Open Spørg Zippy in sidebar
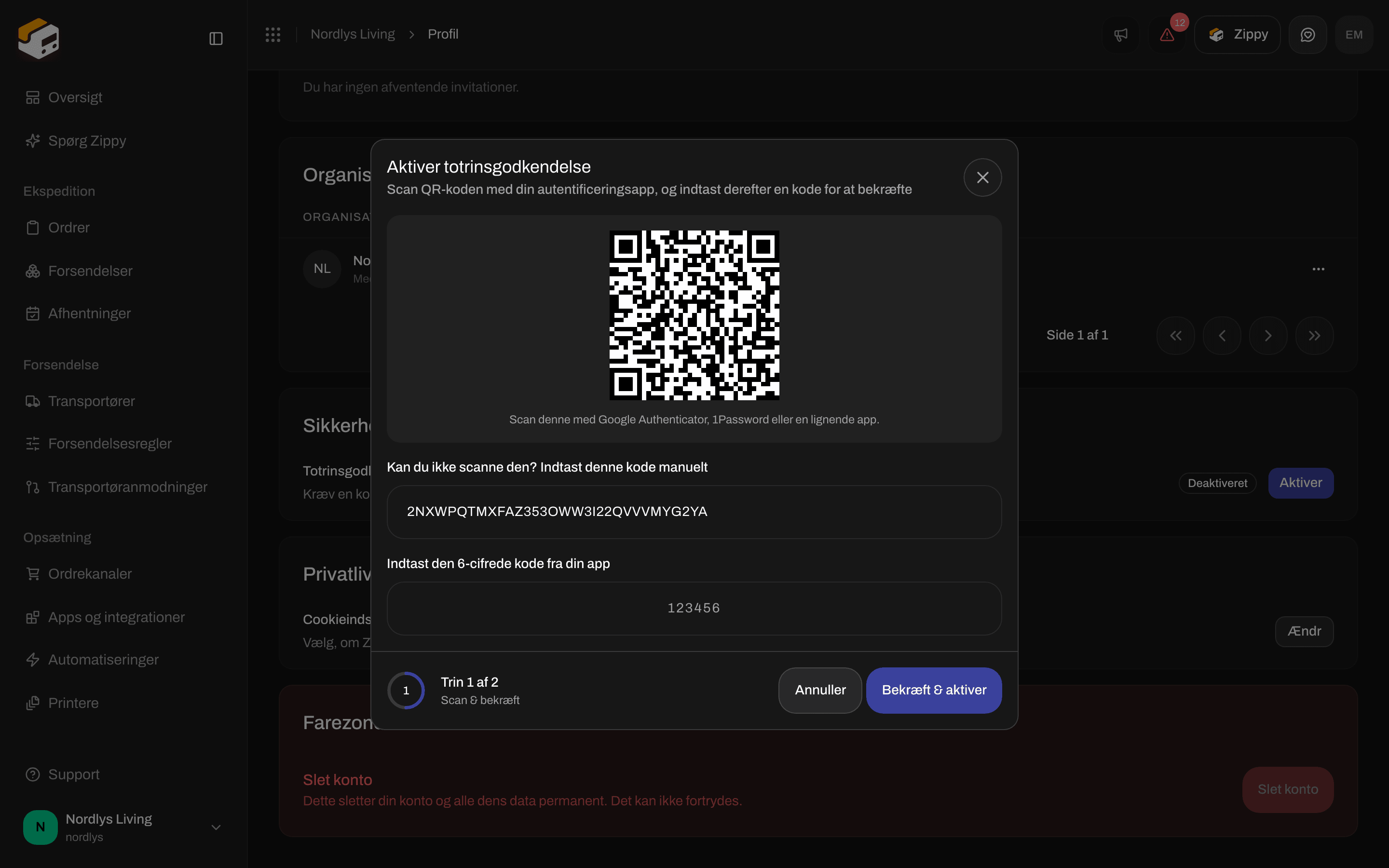This screenshot has height=868, width=1389. (123, 141)
